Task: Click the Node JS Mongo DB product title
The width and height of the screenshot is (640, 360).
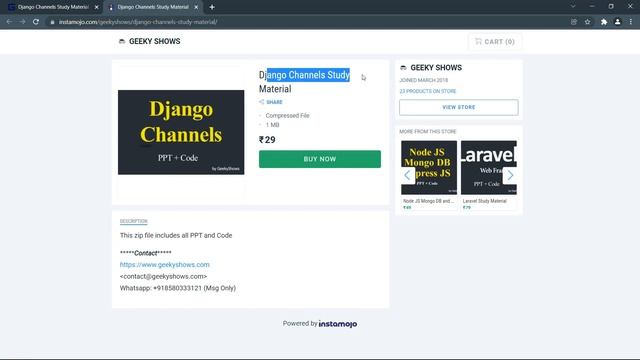Action: (x=428, y=201)
